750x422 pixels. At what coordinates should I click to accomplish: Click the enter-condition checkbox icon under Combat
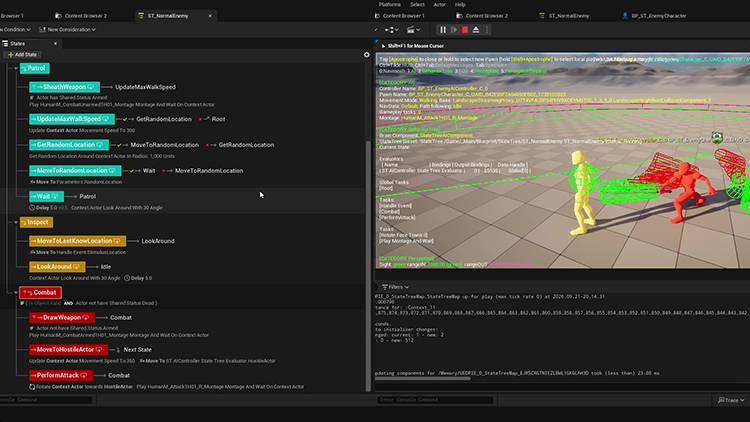pos(22,303)
